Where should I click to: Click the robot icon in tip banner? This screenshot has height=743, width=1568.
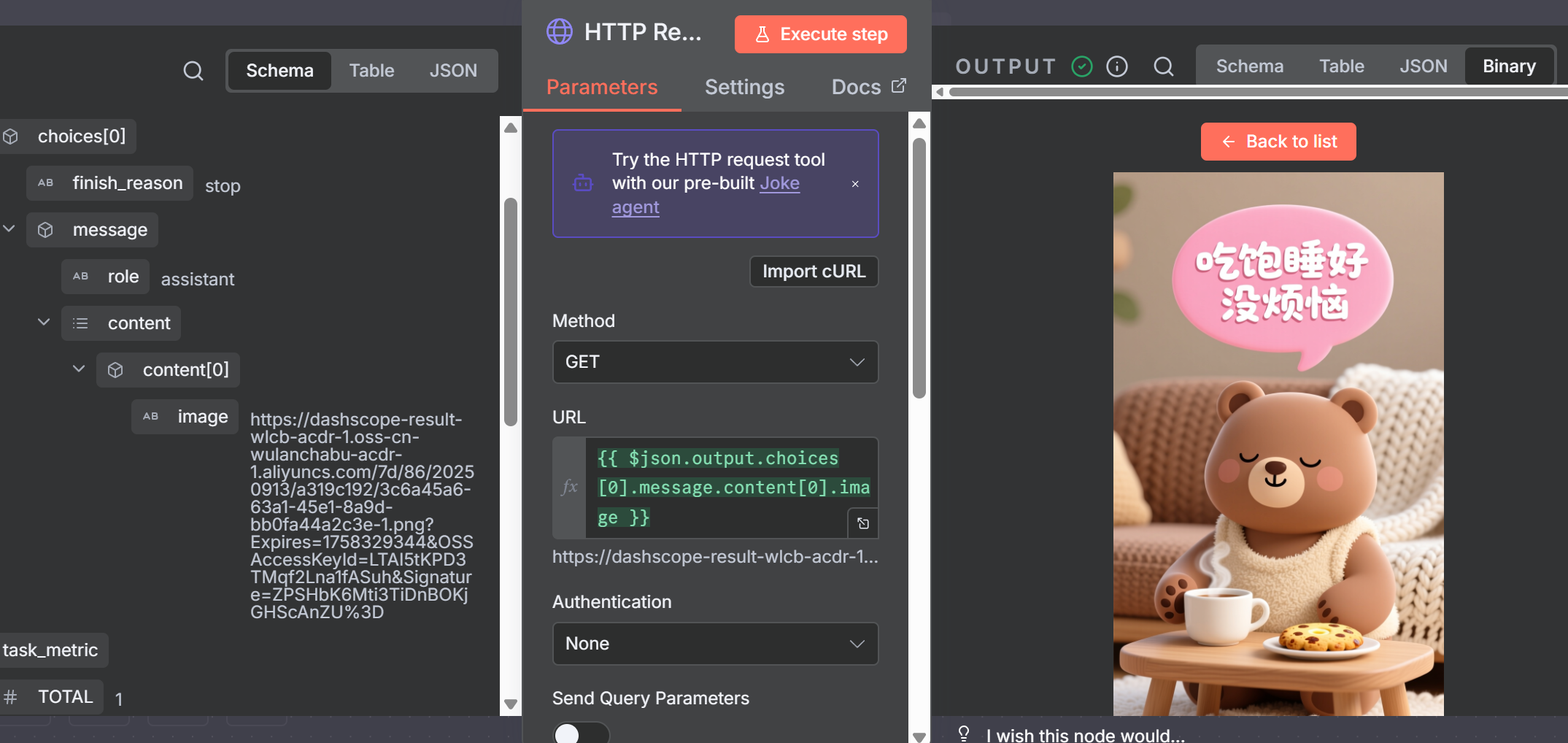[x=583, y=182]
